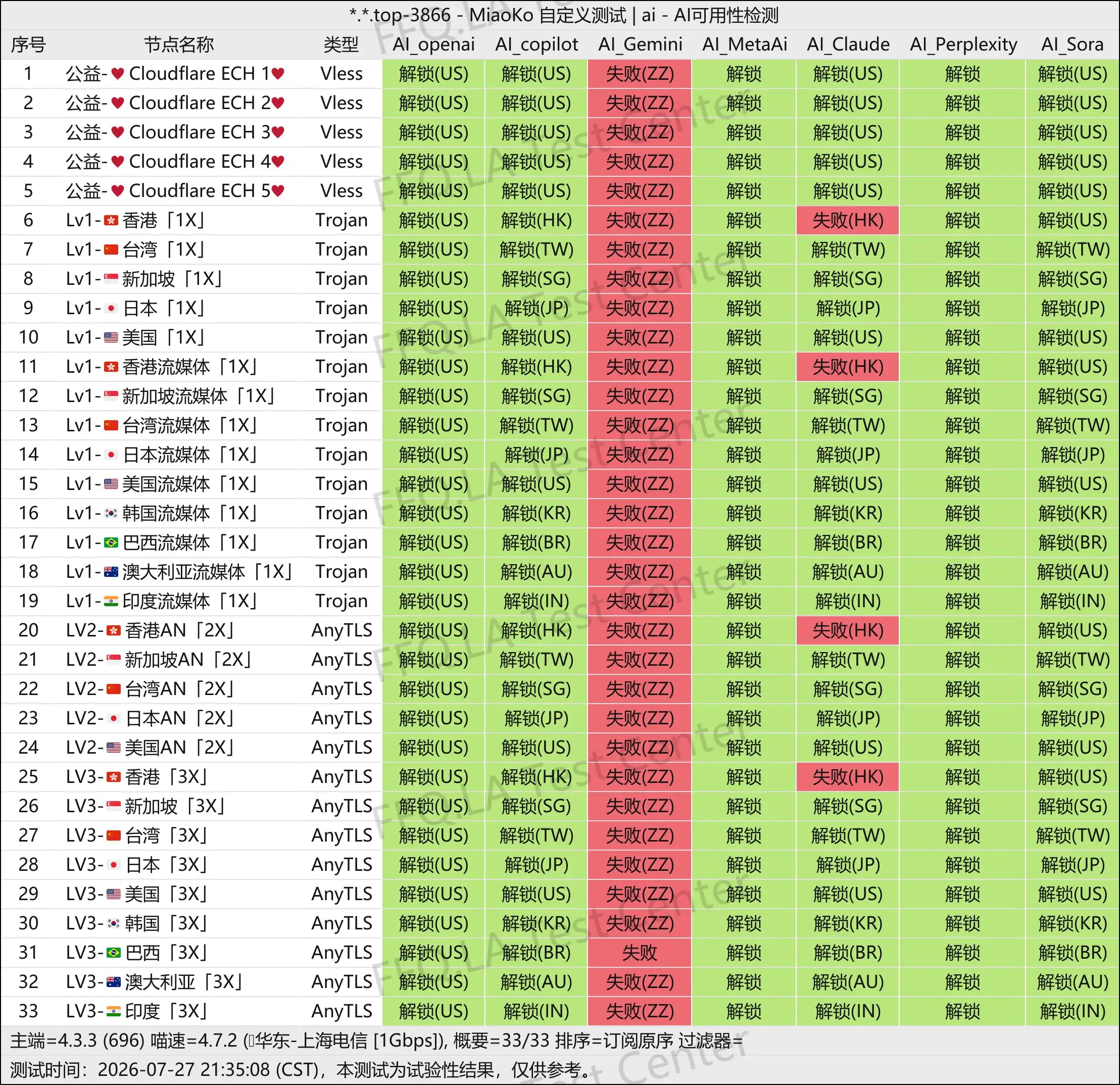Screen dimensions: 1120x1085
Task: Select the AI_Claude column header
Action: click(848, 44)
